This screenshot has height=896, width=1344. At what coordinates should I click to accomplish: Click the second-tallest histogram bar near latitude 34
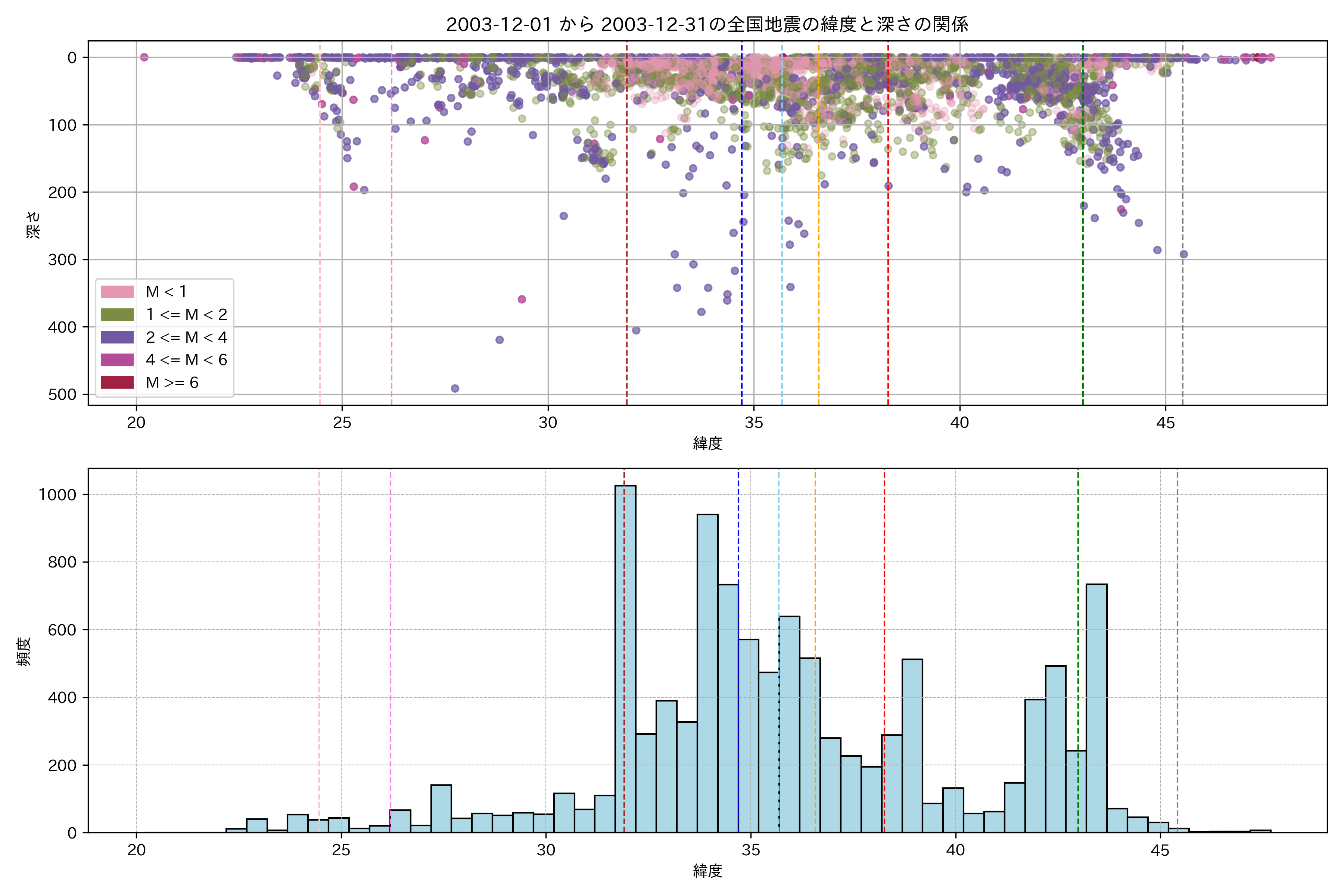pyautogui.click(x=707, y=674)
